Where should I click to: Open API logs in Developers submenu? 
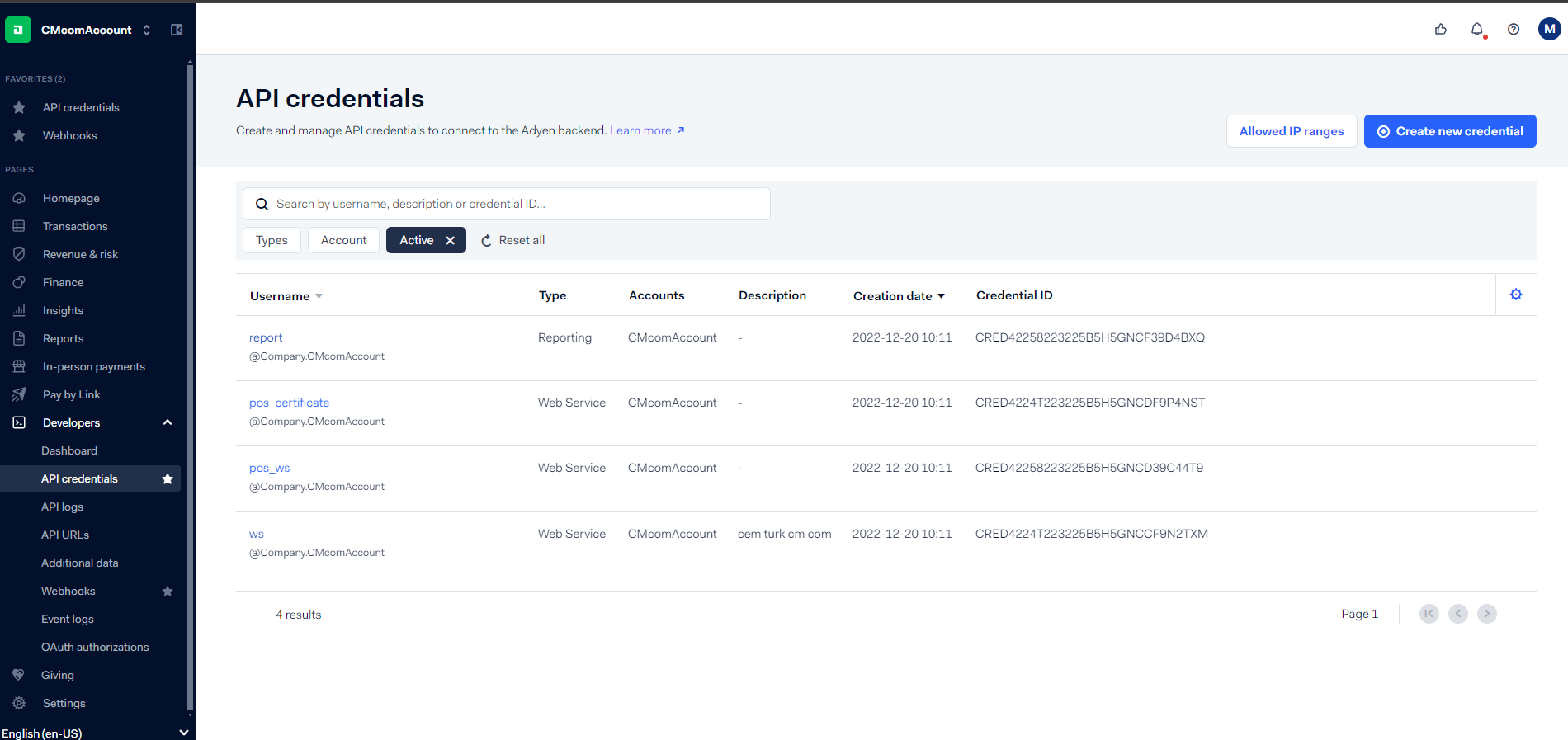[62, 507]
